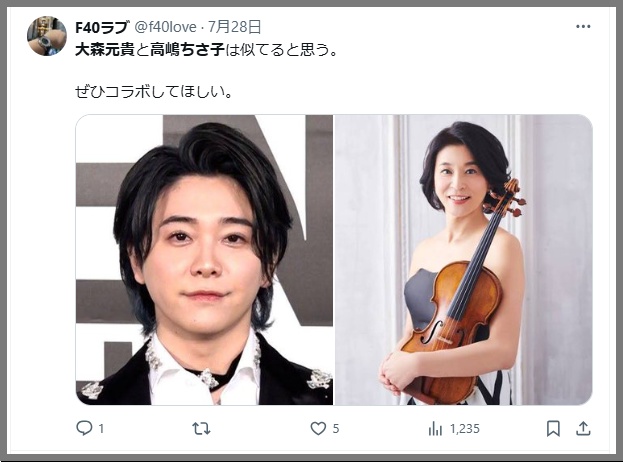
Task: Open the 7月28日 post date link
Action: (x=234, y=27)
